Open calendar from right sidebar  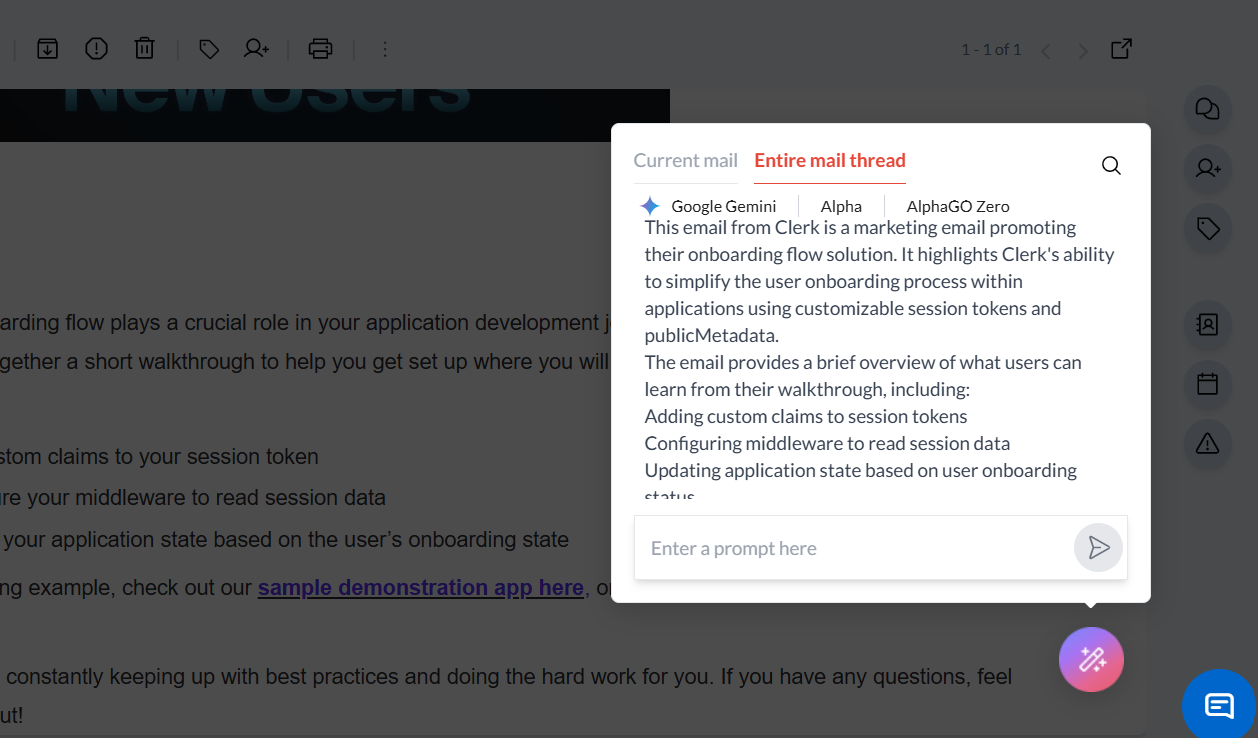(1207, 384)
